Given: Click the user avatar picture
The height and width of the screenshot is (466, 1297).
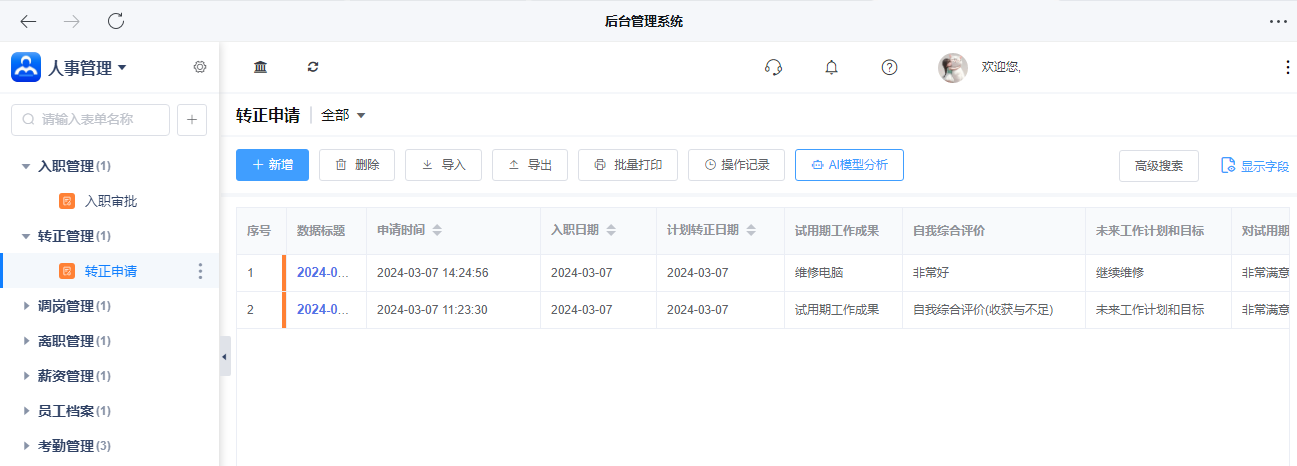Looking at the screenshot, I should click(952, 67).
